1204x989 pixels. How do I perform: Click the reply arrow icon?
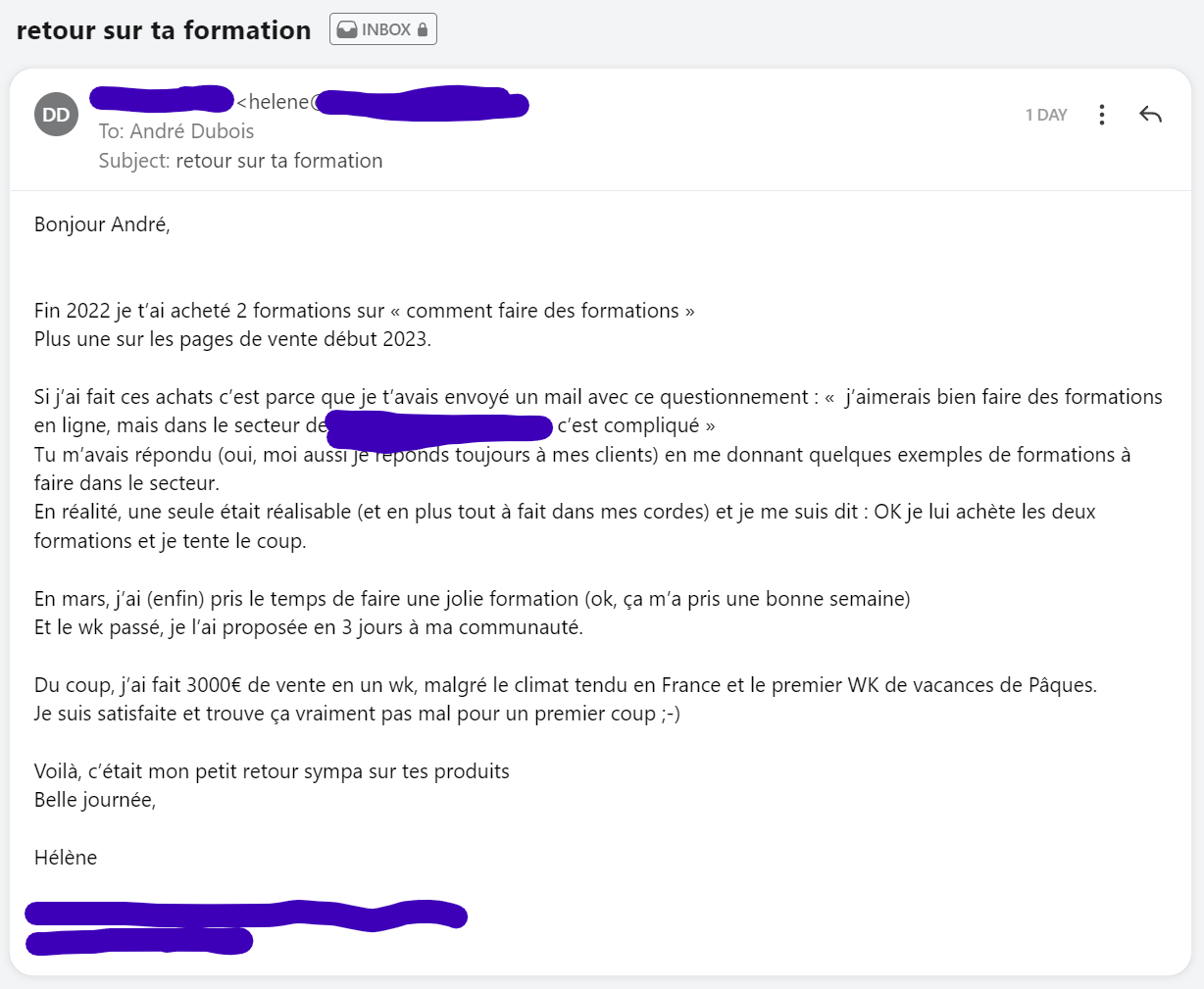point(1150,115)
